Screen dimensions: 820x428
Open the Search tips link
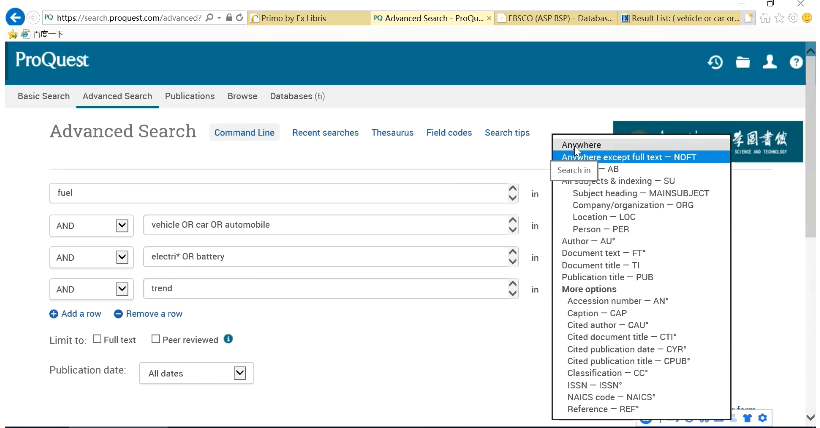point(507,133)
